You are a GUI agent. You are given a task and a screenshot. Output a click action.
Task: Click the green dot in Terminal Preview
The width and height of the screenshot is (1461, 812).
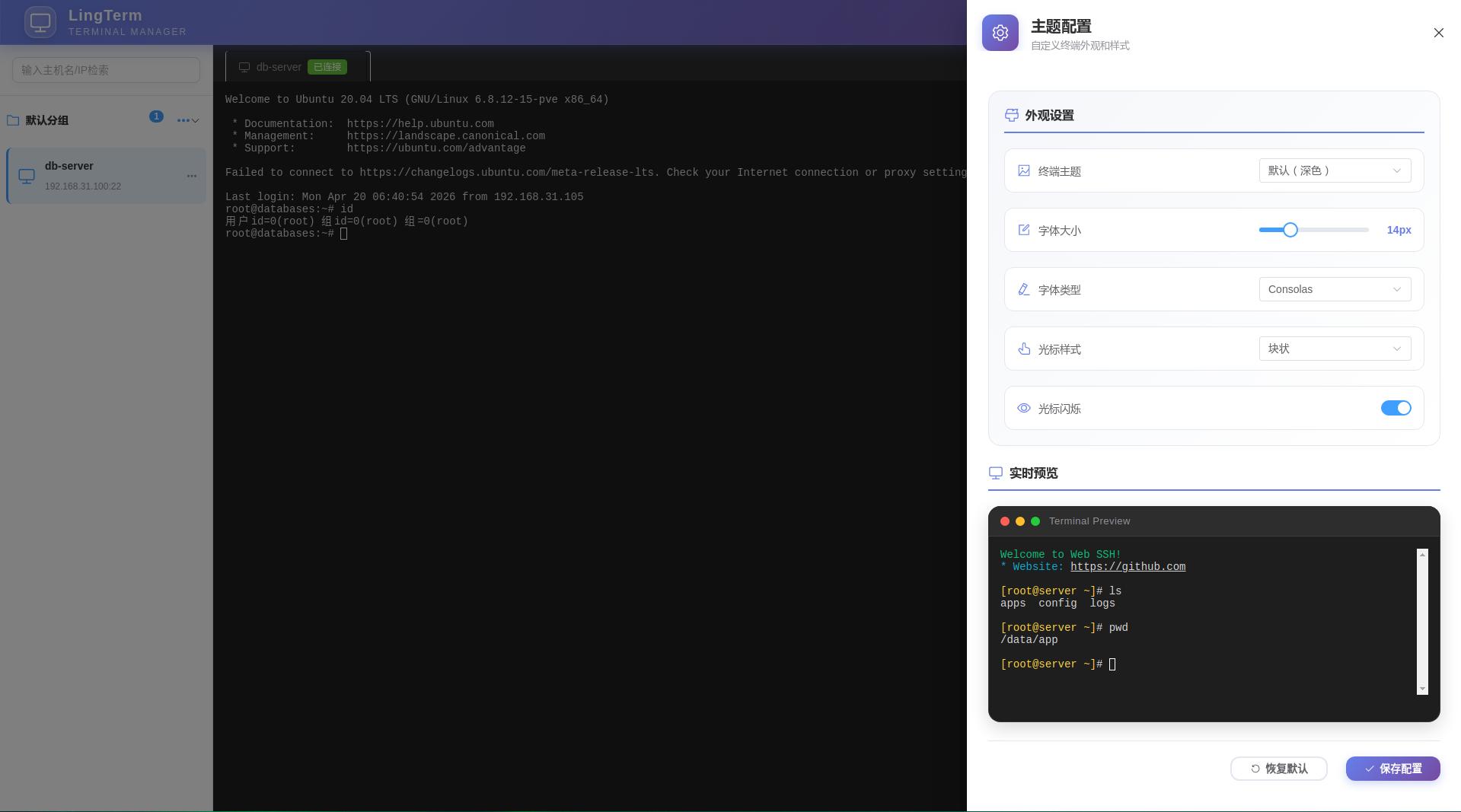[1035, 521]
